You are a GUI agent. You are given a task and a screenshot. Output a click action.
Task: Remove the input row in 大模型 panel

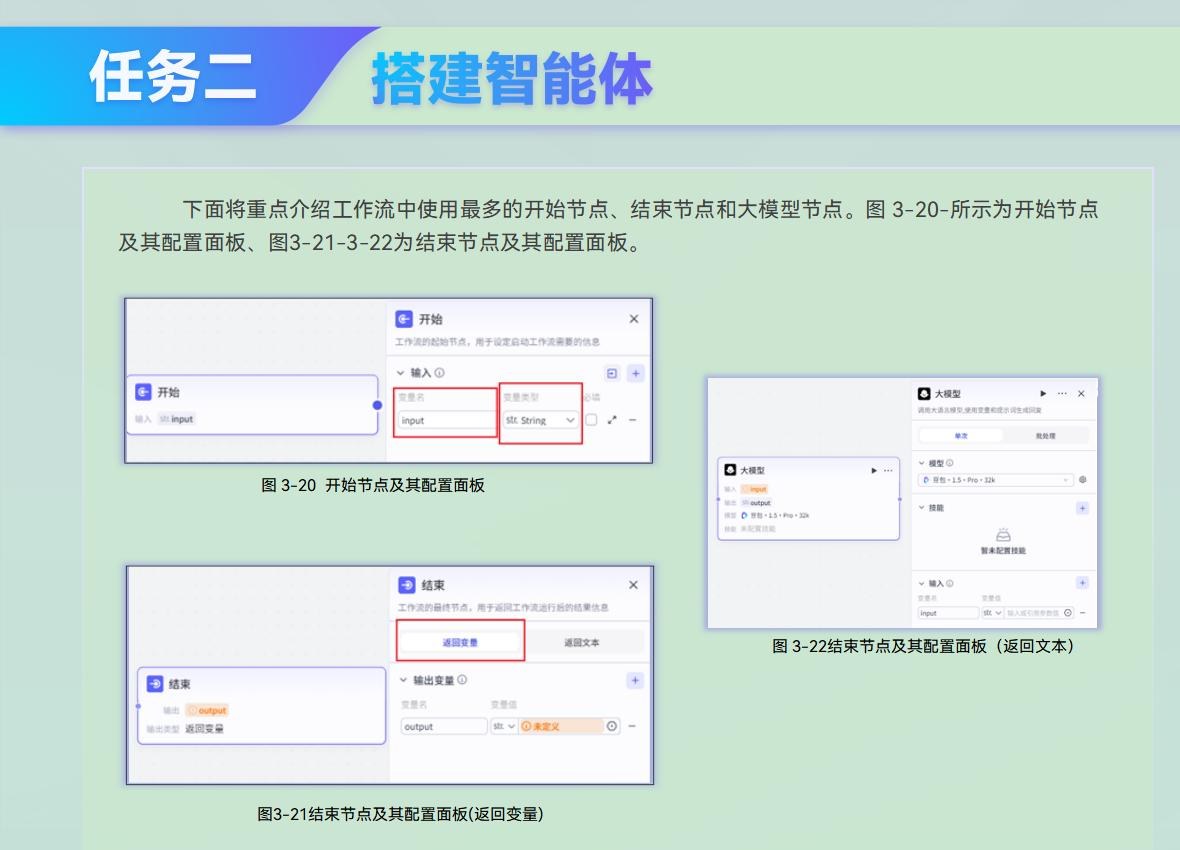(x=1082, y=613)
